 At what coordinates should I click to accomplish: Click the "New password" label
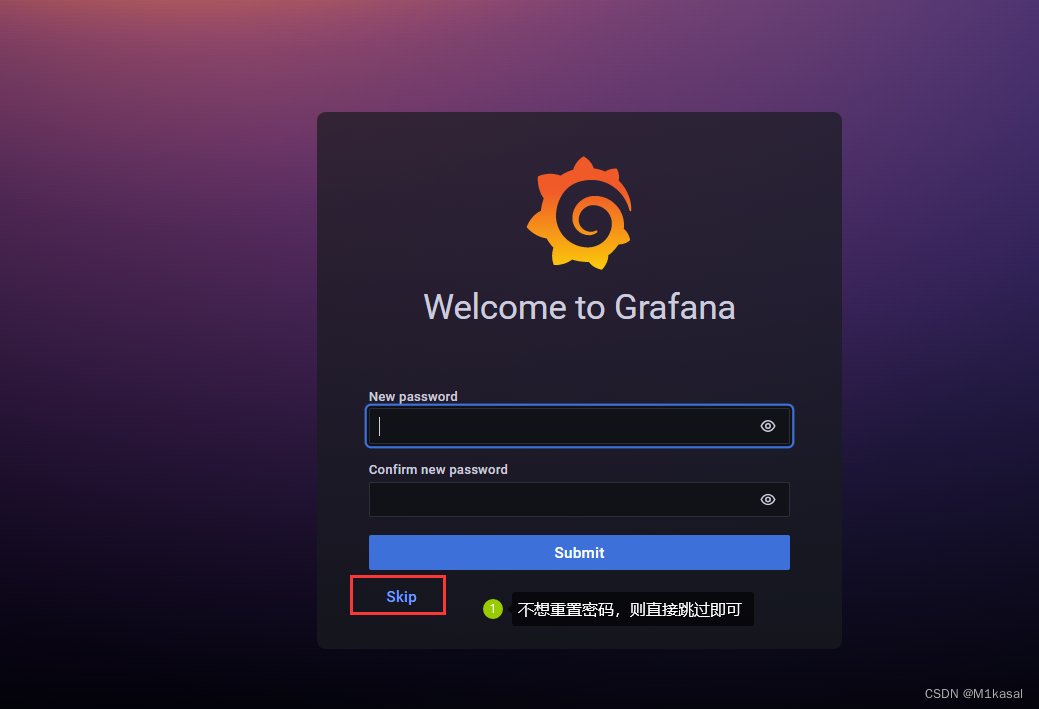[x=413, y=396]
